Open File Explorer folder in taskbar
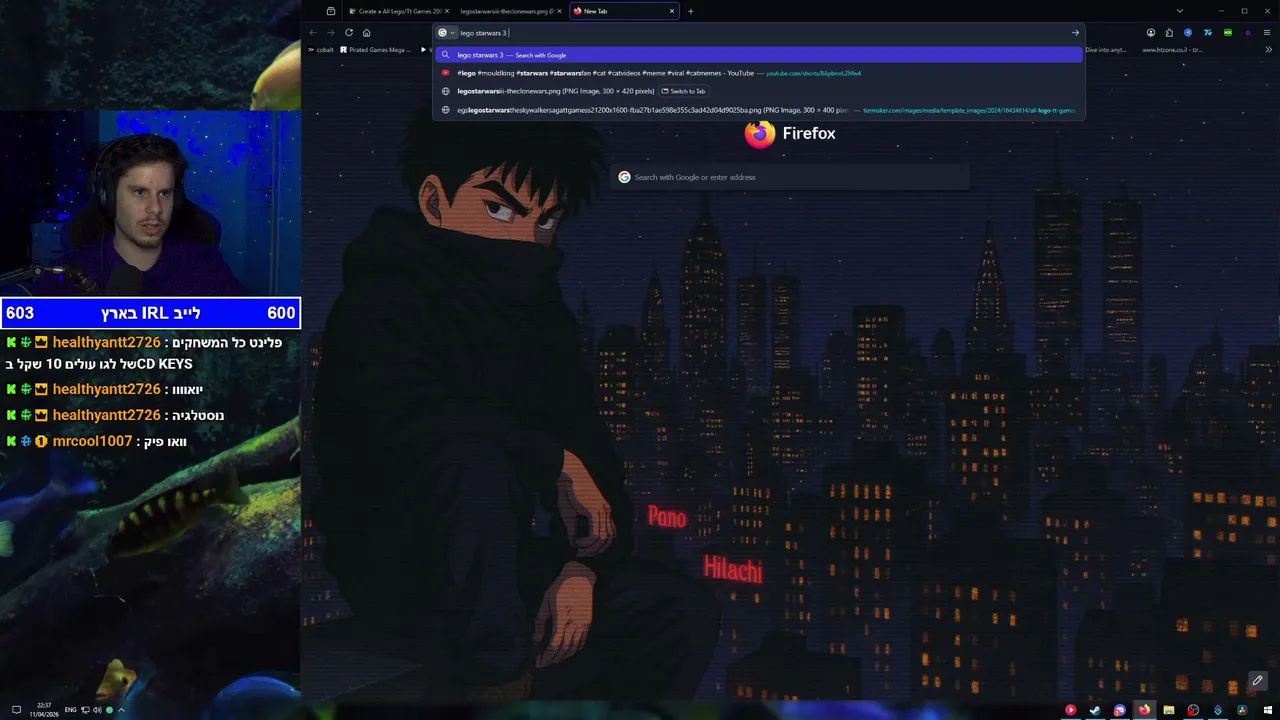The height and width of the screenshot is (720, 1280). point(1168,710)
